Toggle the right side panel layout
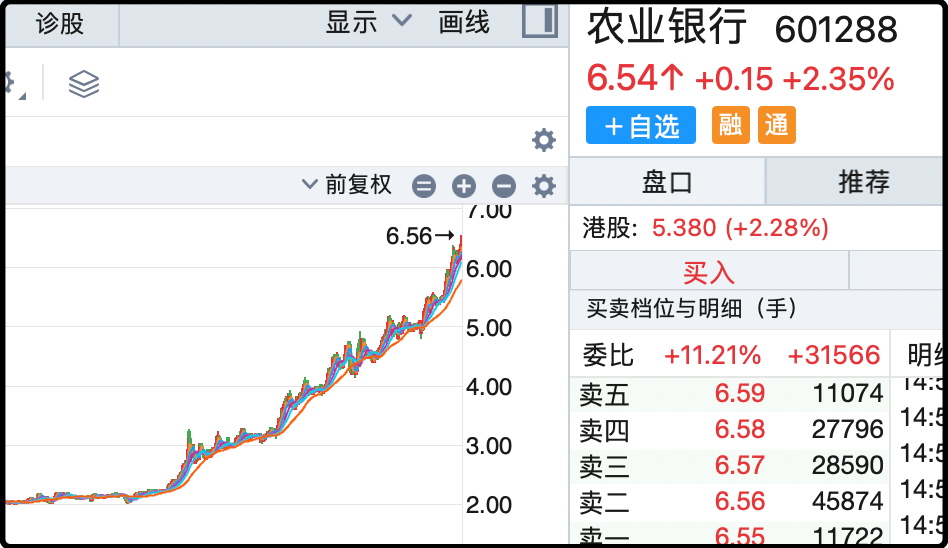 [540, 22]
